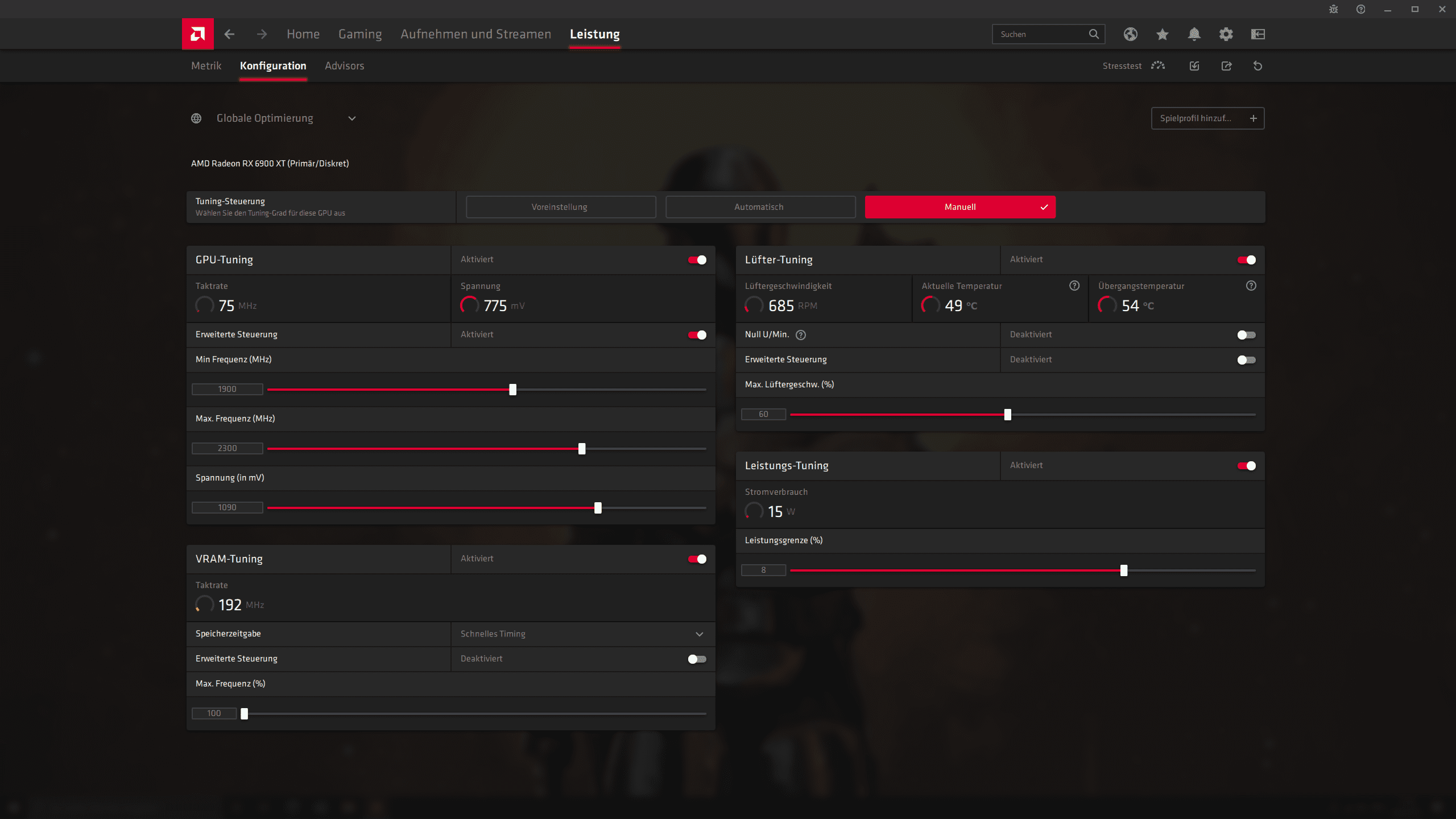Open the Gaming menu tab

[x=359, y=34]
